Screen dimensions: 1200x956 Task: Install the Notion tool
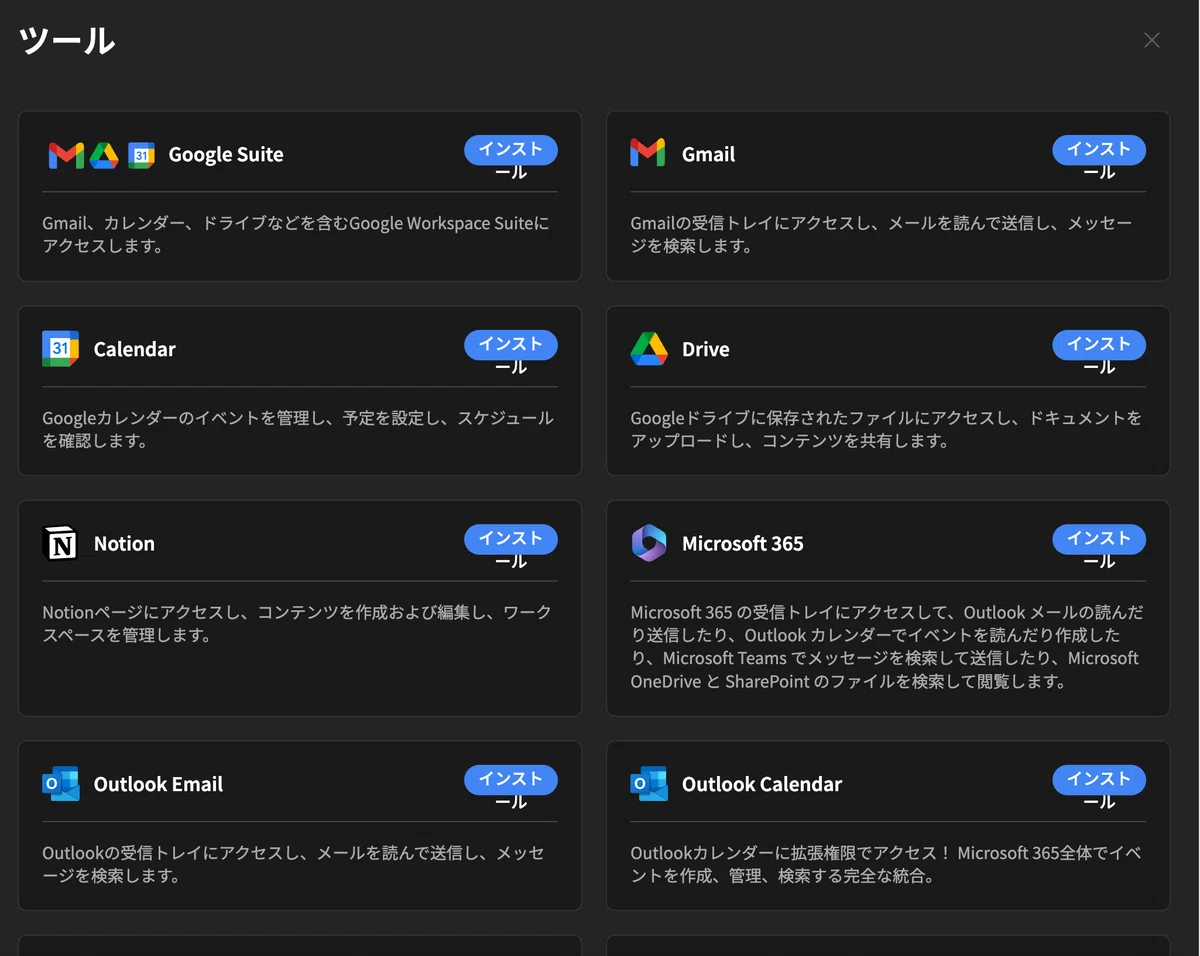tap(511, 540)
